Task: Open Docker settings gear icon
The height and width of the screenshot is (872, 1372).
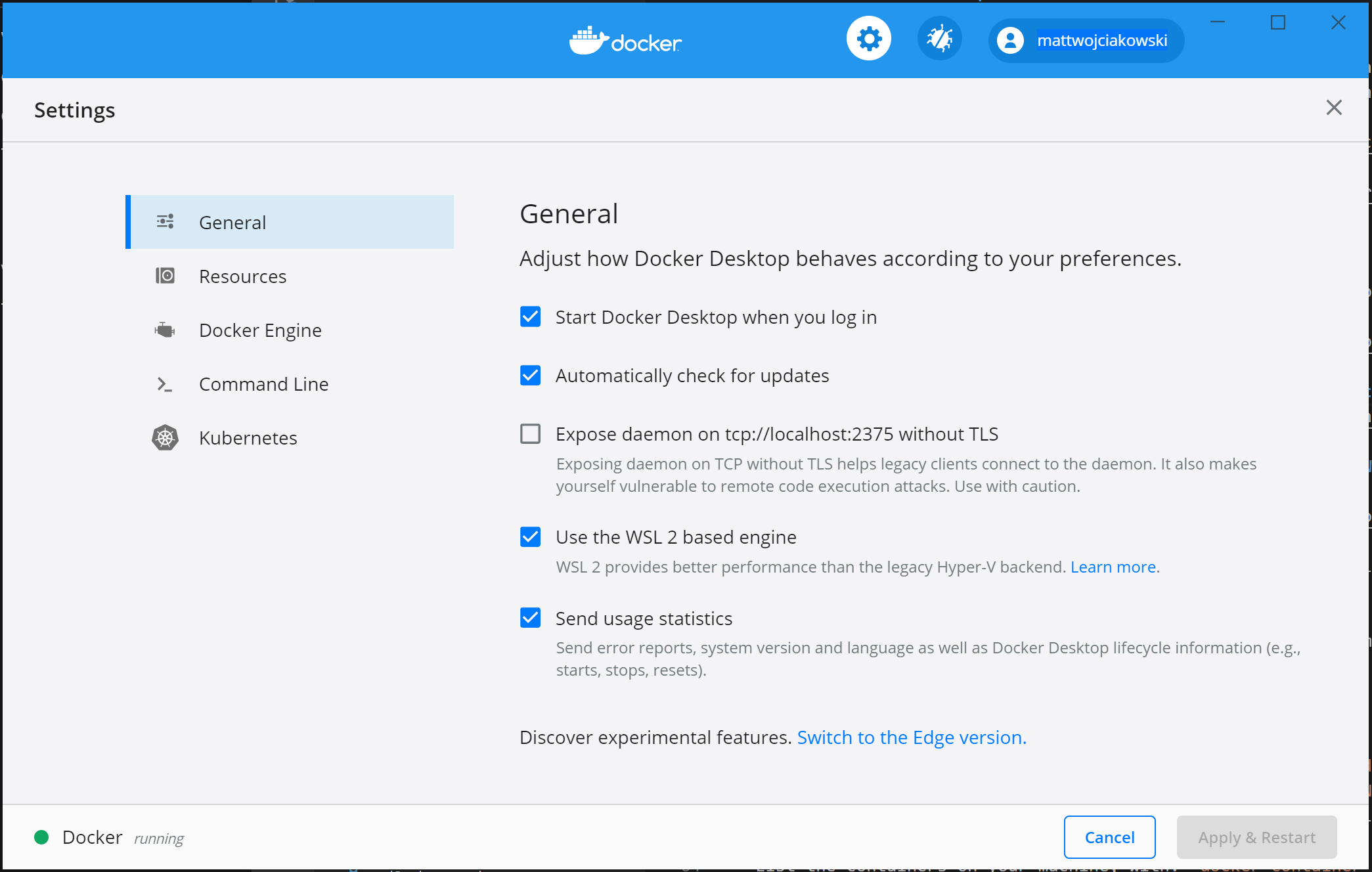Action: pos(867,40)
